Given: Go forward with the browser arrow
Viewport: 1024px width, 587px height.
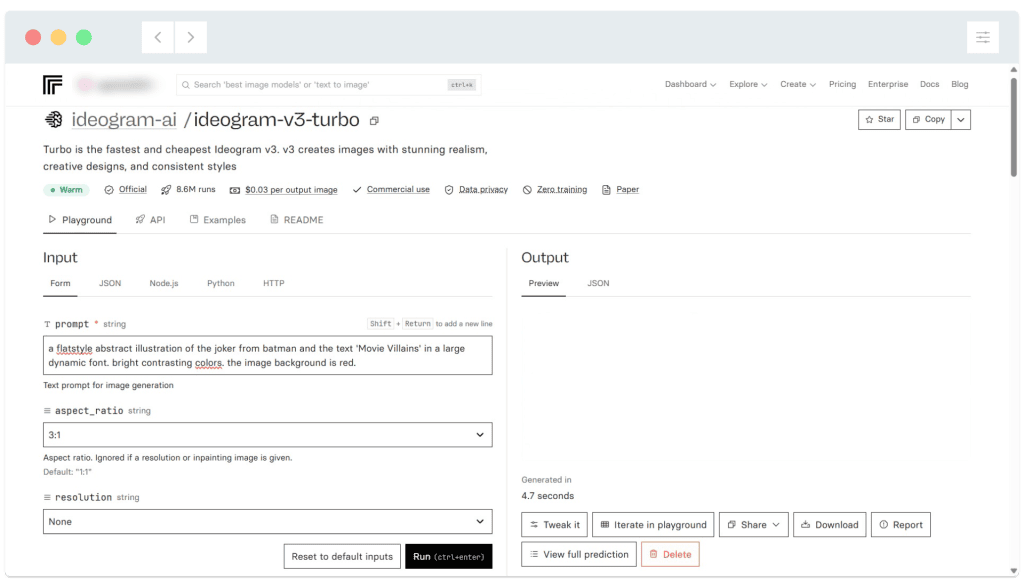Looking at the screenshot, I should [191, 37].
